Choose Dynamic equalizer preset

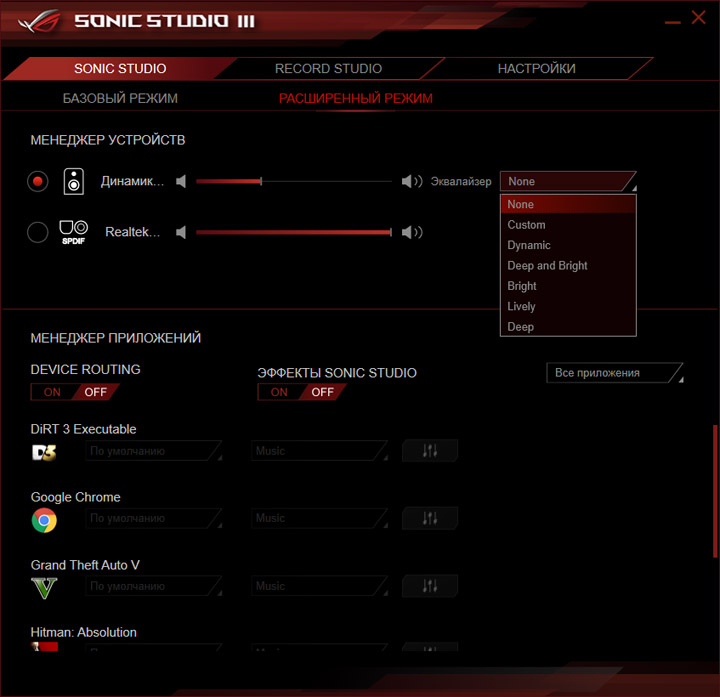[x=568, y=245]
